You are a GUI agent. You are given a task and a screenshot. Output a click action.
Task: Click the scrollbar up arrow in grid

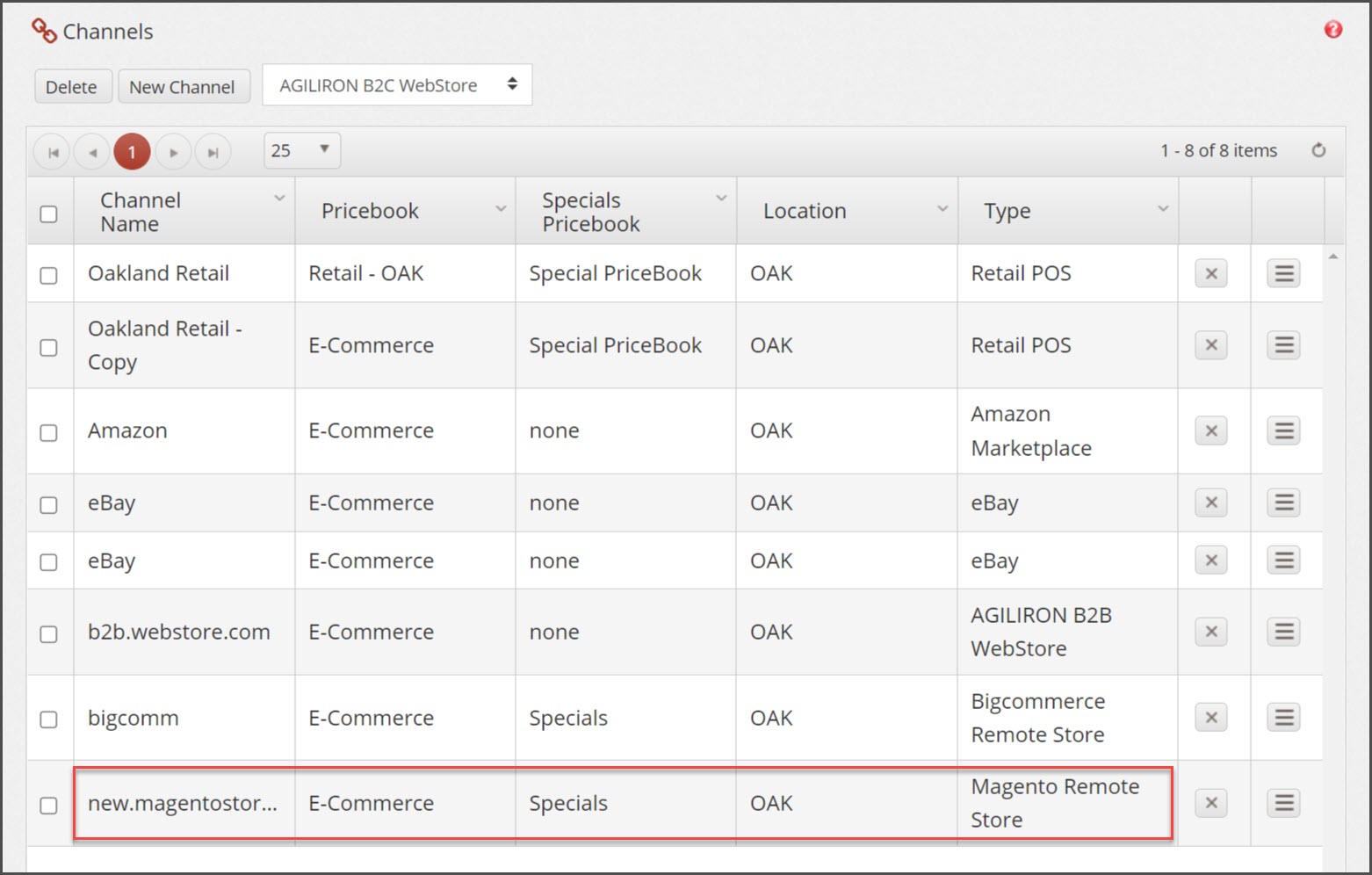1332,257
